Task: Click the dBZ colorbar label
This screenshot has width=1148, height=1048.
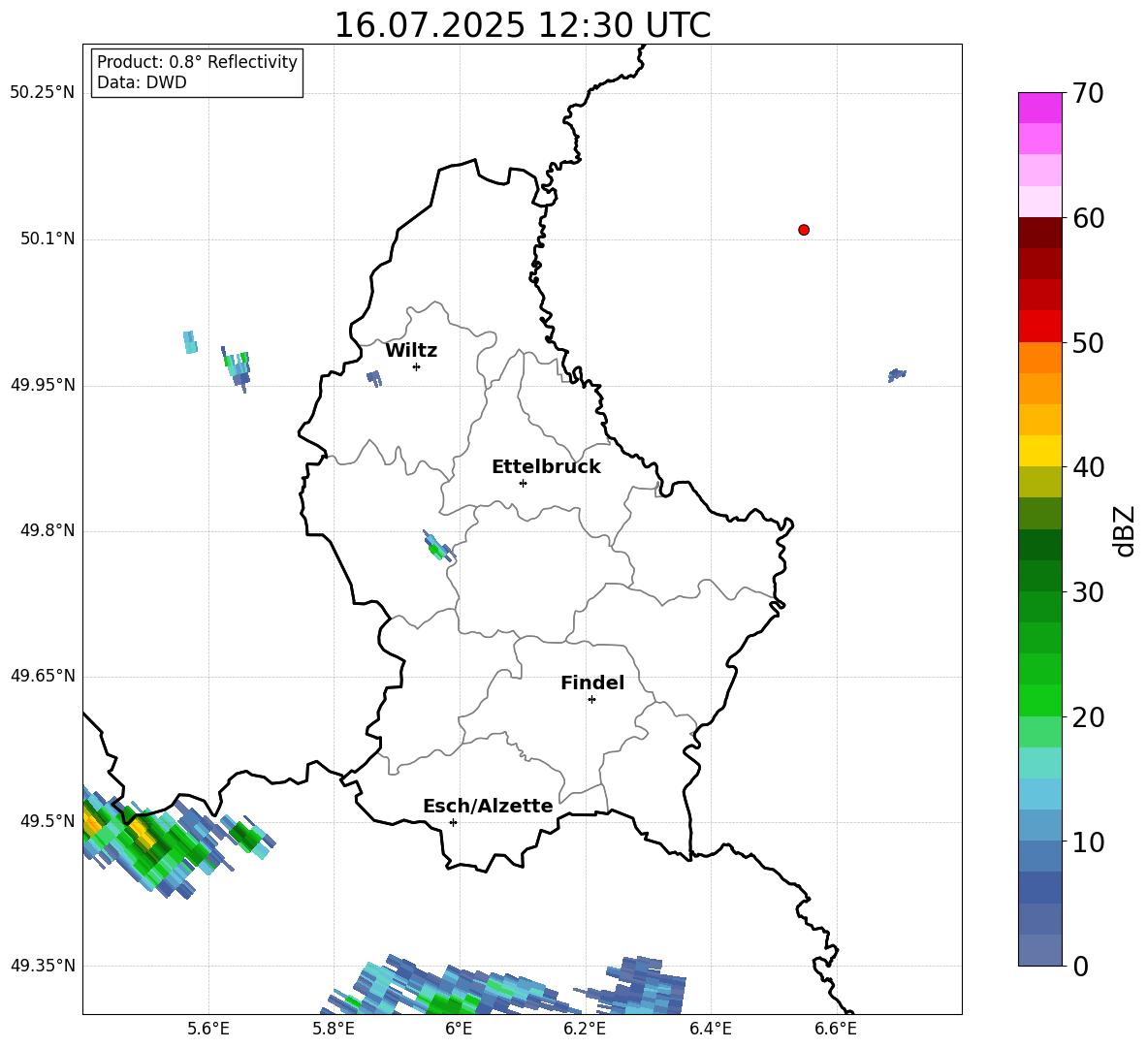Action: (1126, 530)
